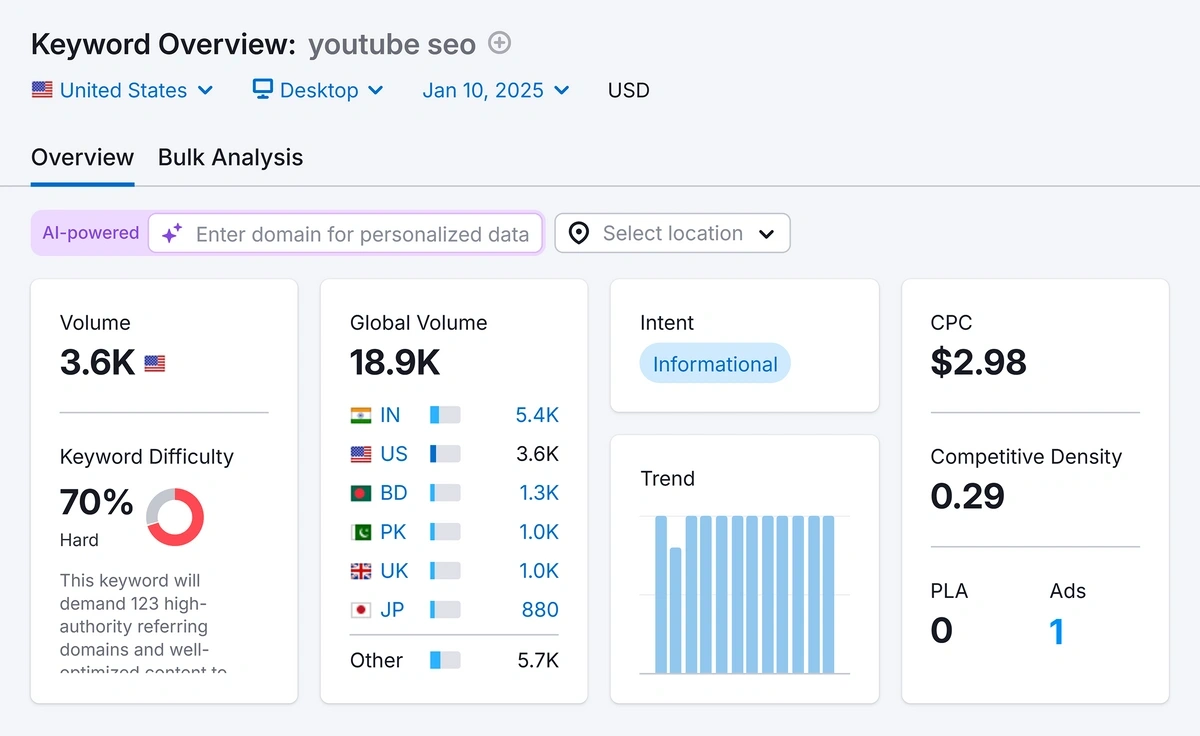Screen dimensions: 1200x736
Task: Click the plus icon beside youtube seo
Action: click(x=499, y=43)
